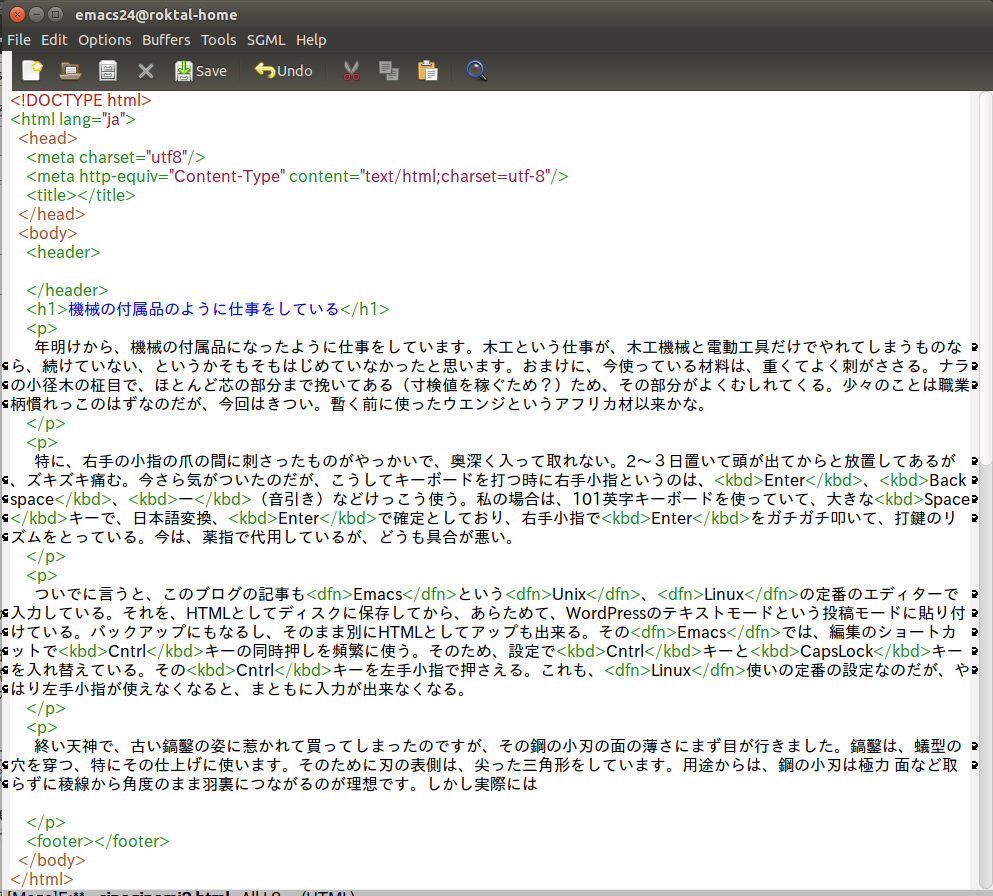This screenshot has width=993, height=896.
Task: Open the Options menu
Action: [105, 40]
